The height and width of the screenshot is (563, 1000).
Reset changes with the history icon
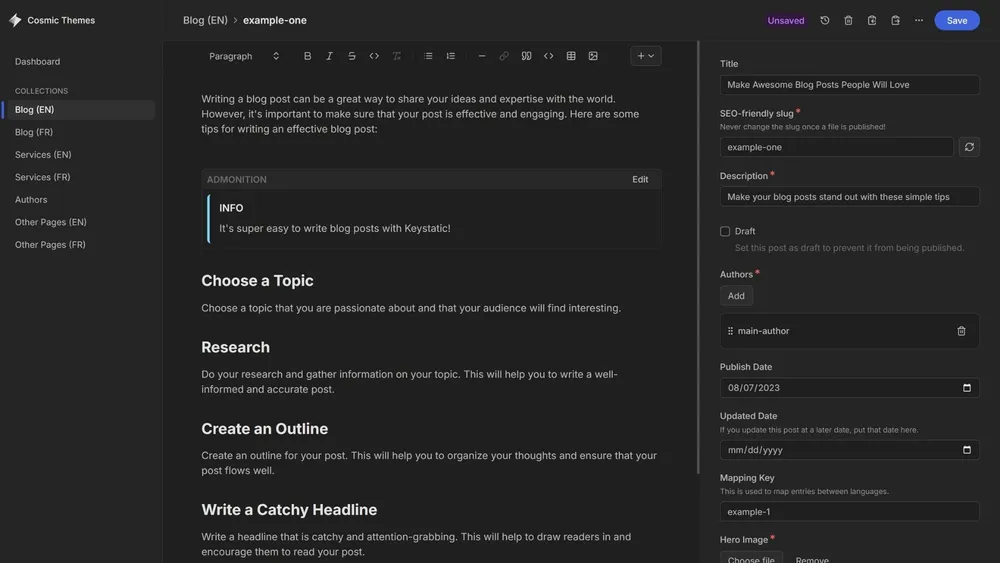[x=825, y=20]
